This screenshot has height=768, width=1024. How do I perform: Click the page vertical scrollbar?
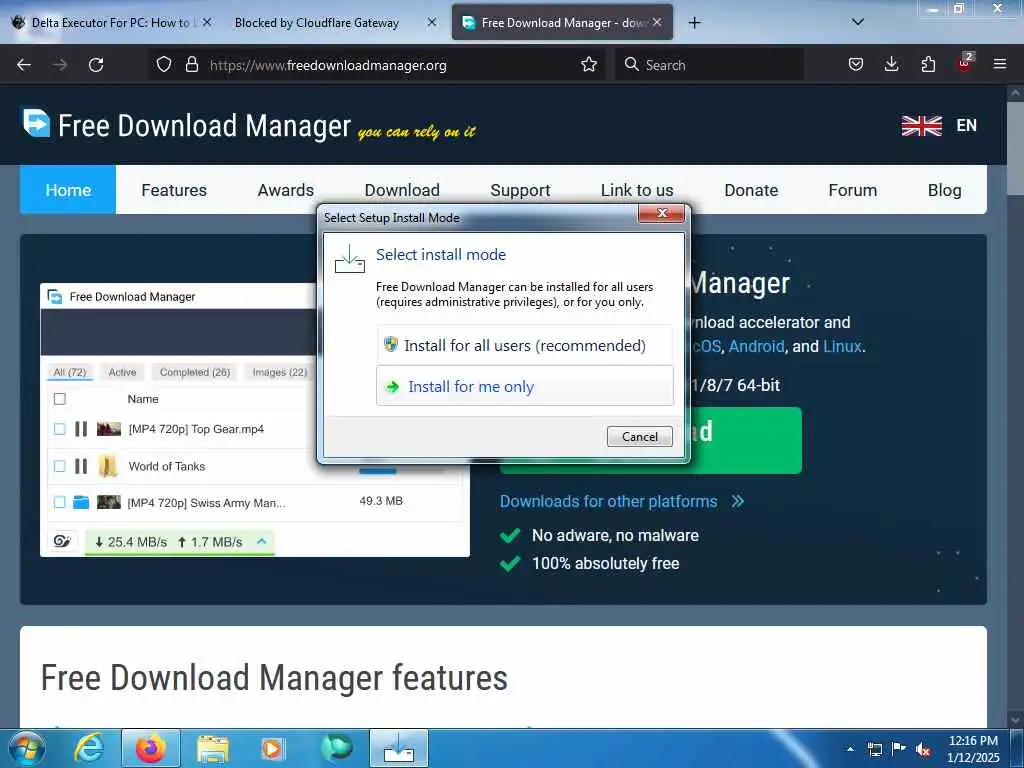point(1015,147)
